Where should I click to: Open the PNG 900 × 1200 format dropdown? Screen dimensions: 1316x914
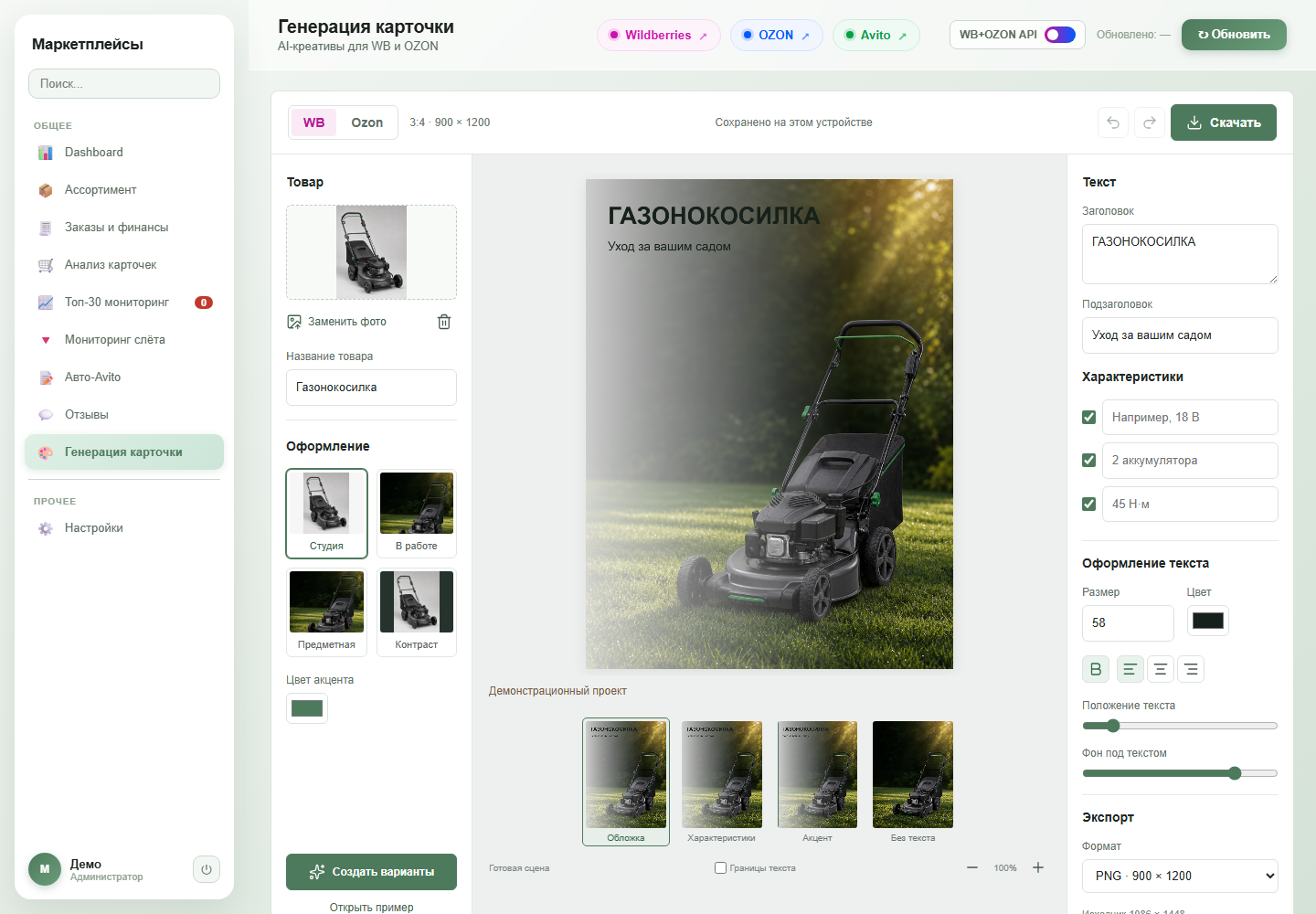(1180, 876)
